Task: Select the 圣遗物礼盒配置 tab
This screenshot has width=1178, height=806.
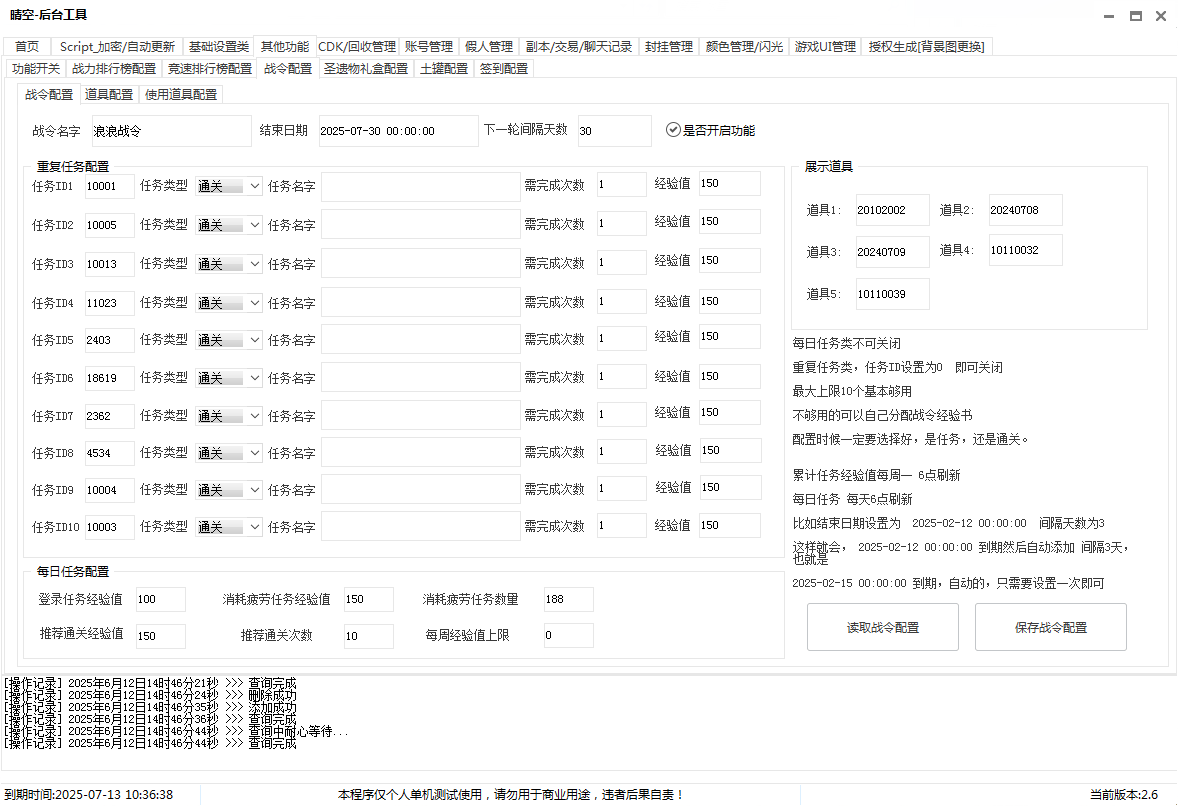Action: coord(365,69)
